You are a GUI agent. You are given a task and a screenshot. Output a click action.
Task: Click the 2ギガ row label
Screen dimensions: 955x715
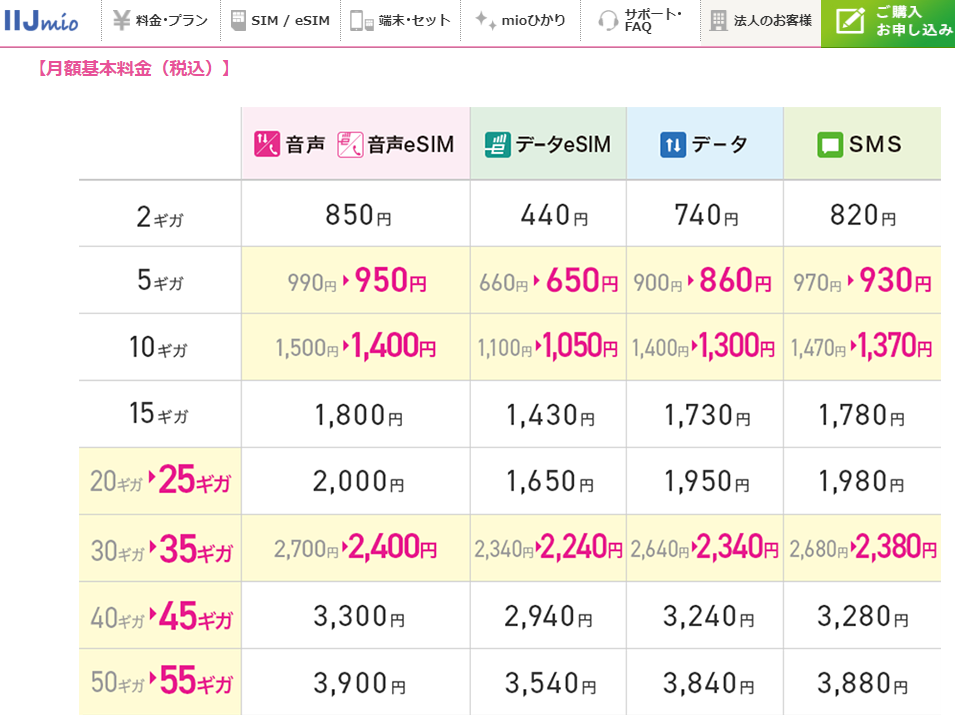[160, 217]
